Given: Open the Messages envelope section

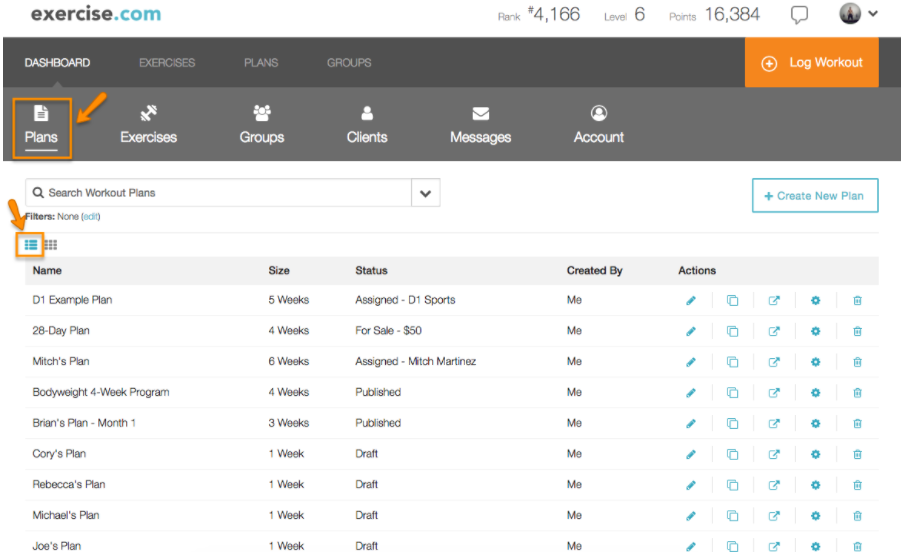Looking at the screenshot, I should [480, 125].
